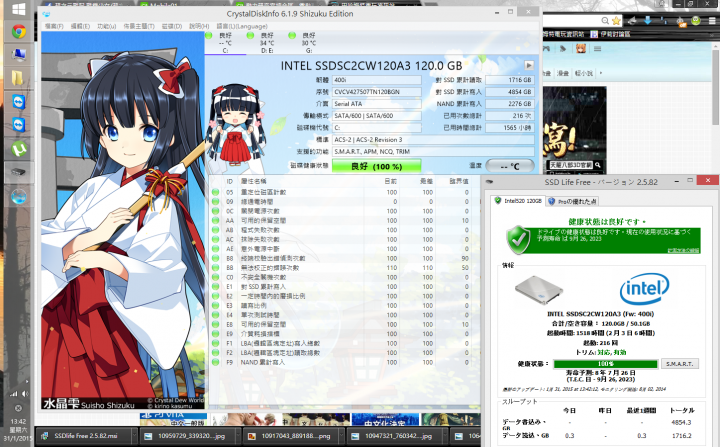Open the 磁碟(D) menu
Screen dimensions: 720x447
pos(172,26)
